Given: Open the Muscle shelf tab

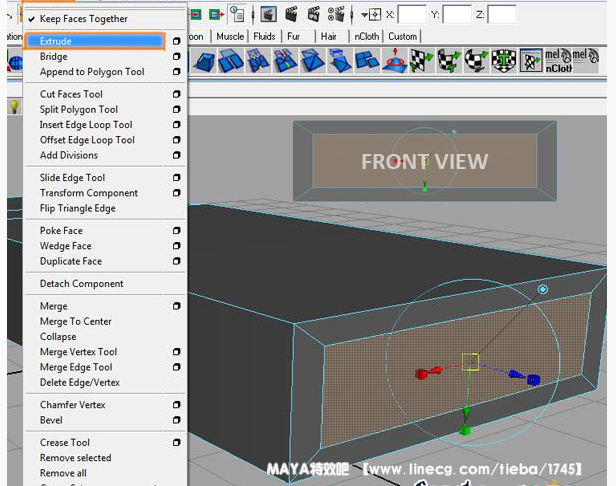Looking at the screenshot, I should [x=230, y=36].
